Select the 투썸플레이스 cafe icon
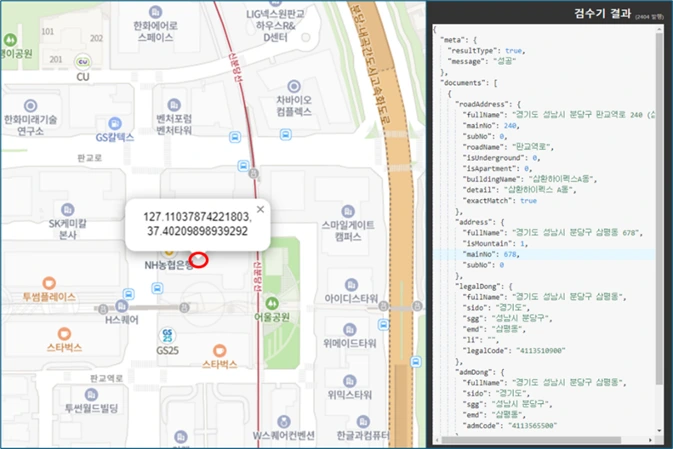This screenshot has width=673, height=449. click(x=49, y=283)
